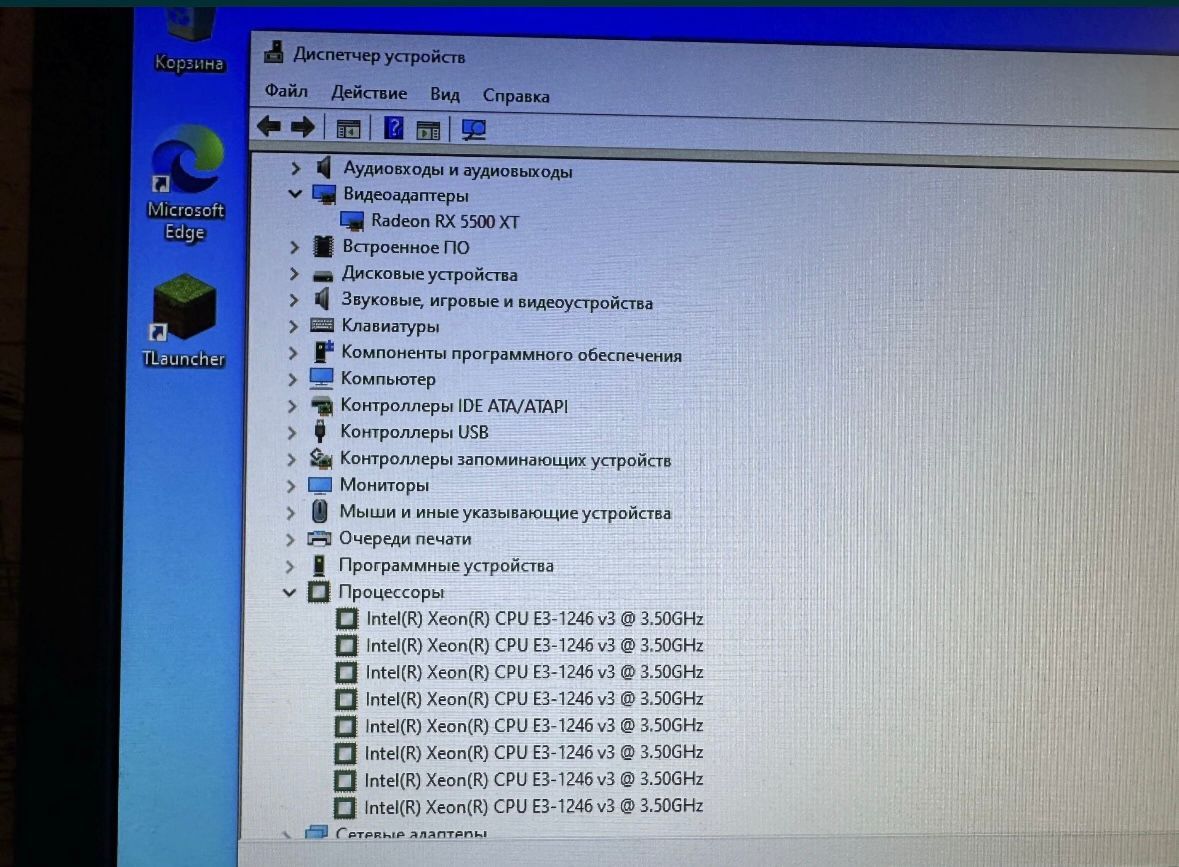This screenshot has height=867, width=1179.
Task: Click the computer icon beside Компьютер
Action: tap(321, 378)
